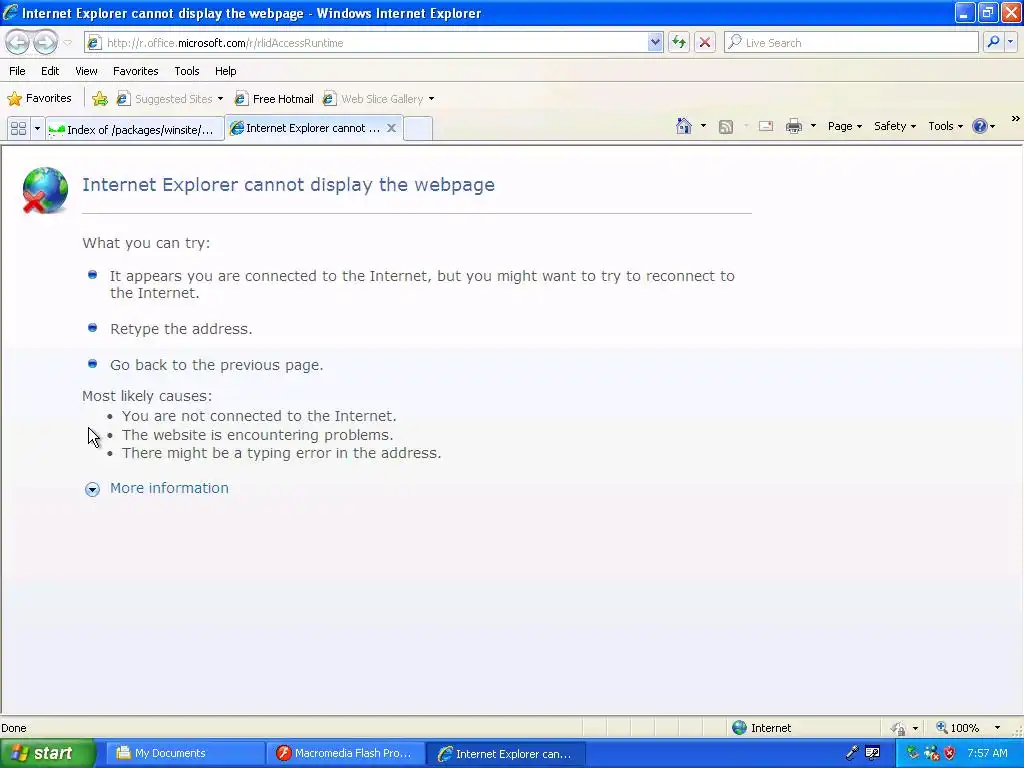Viewport: 1024px width, 768px height.
Task: Open the Suggested Sites link
Action: pos(165,99)
